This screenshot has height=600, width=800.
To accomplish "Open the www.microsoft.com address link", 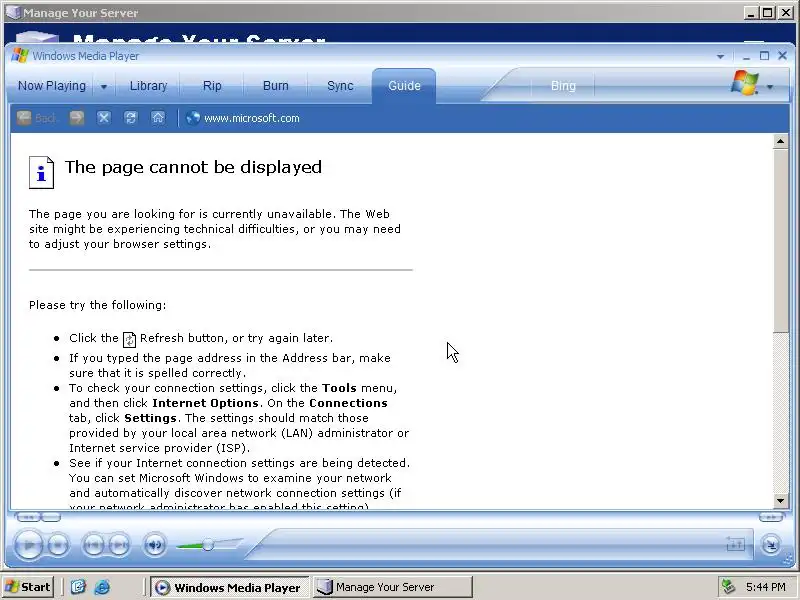I will pyautogui.click(x=252, y=118).
